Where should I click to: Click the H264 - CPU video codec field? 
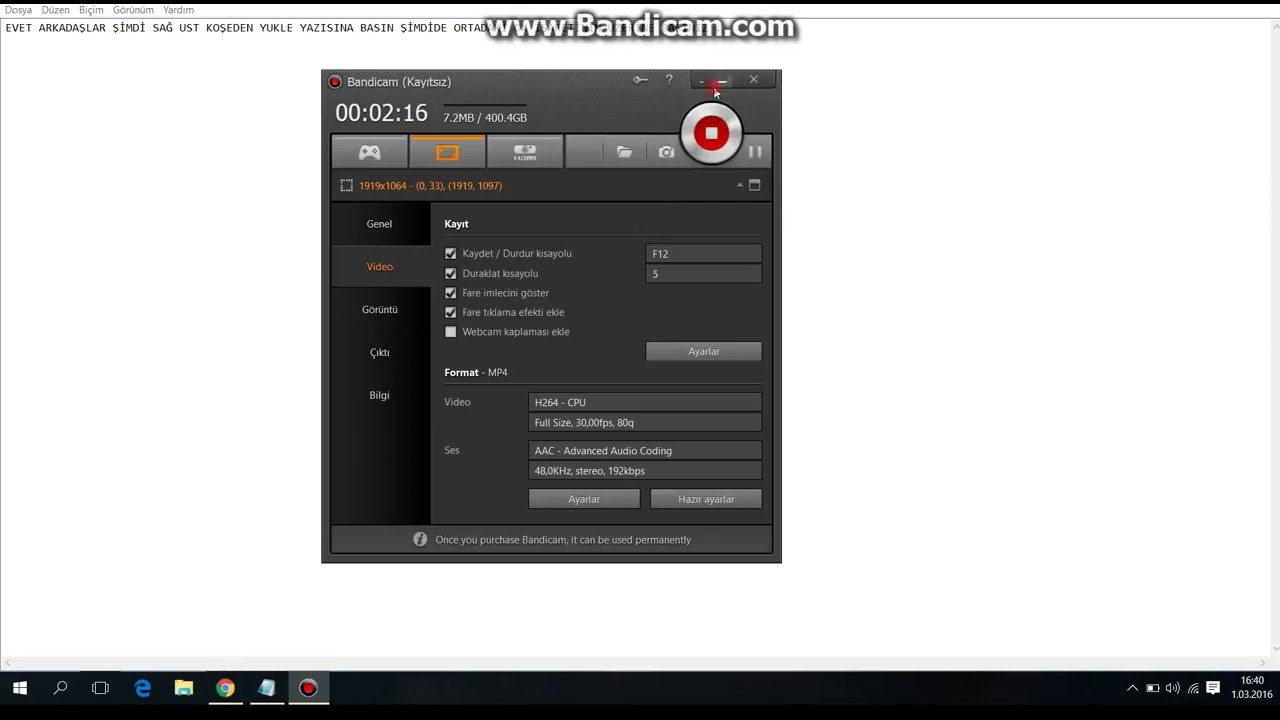(x=645, y=402)
